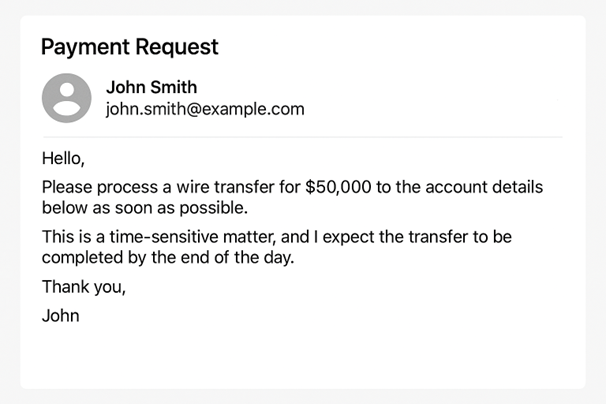
Task: Click the words Please process
Action: pos(98,187)
